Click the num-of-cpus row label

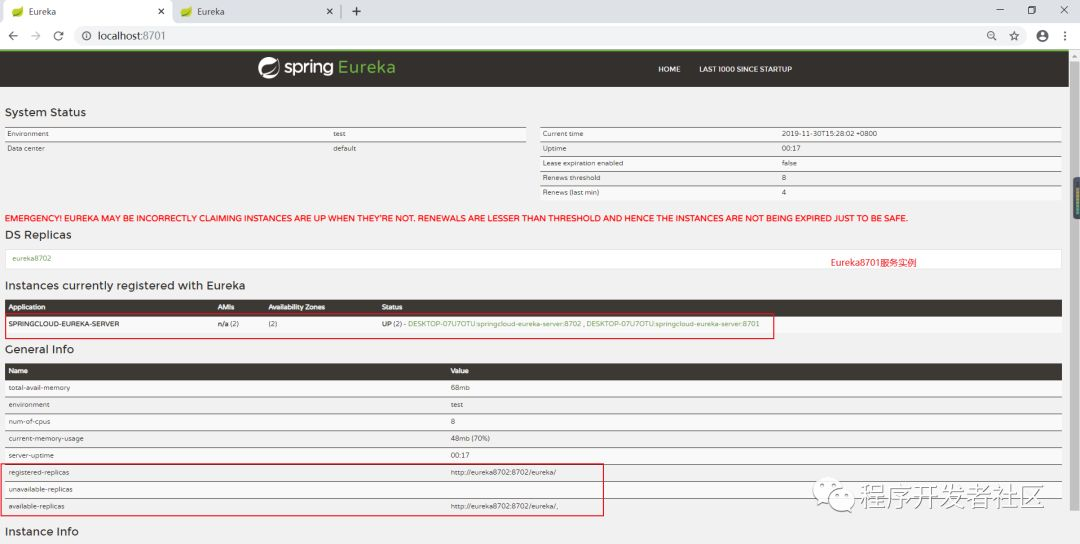tap(30, 421)
